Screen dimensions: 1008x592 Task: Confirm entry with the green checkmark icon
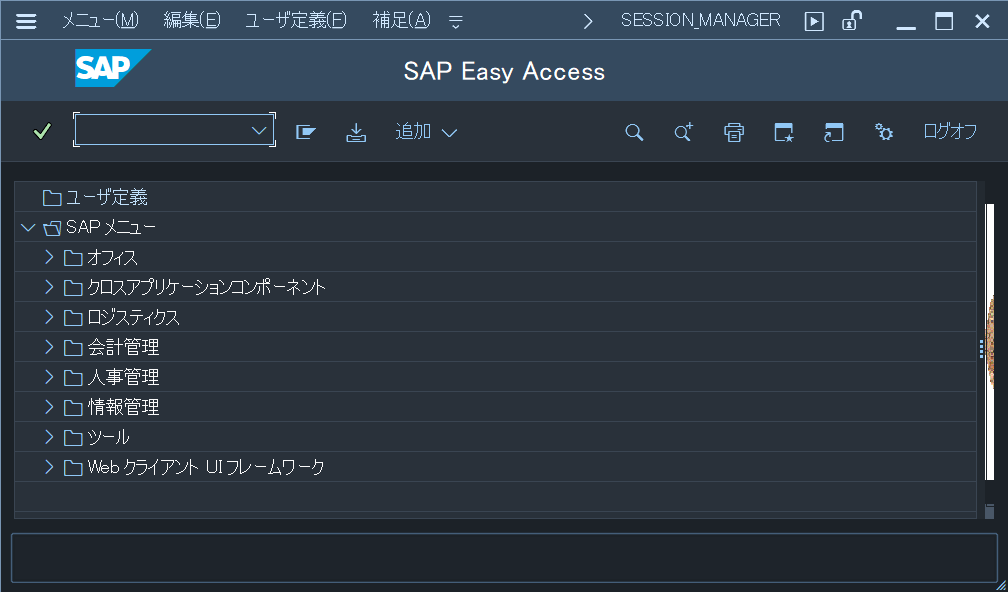[40, 131]
